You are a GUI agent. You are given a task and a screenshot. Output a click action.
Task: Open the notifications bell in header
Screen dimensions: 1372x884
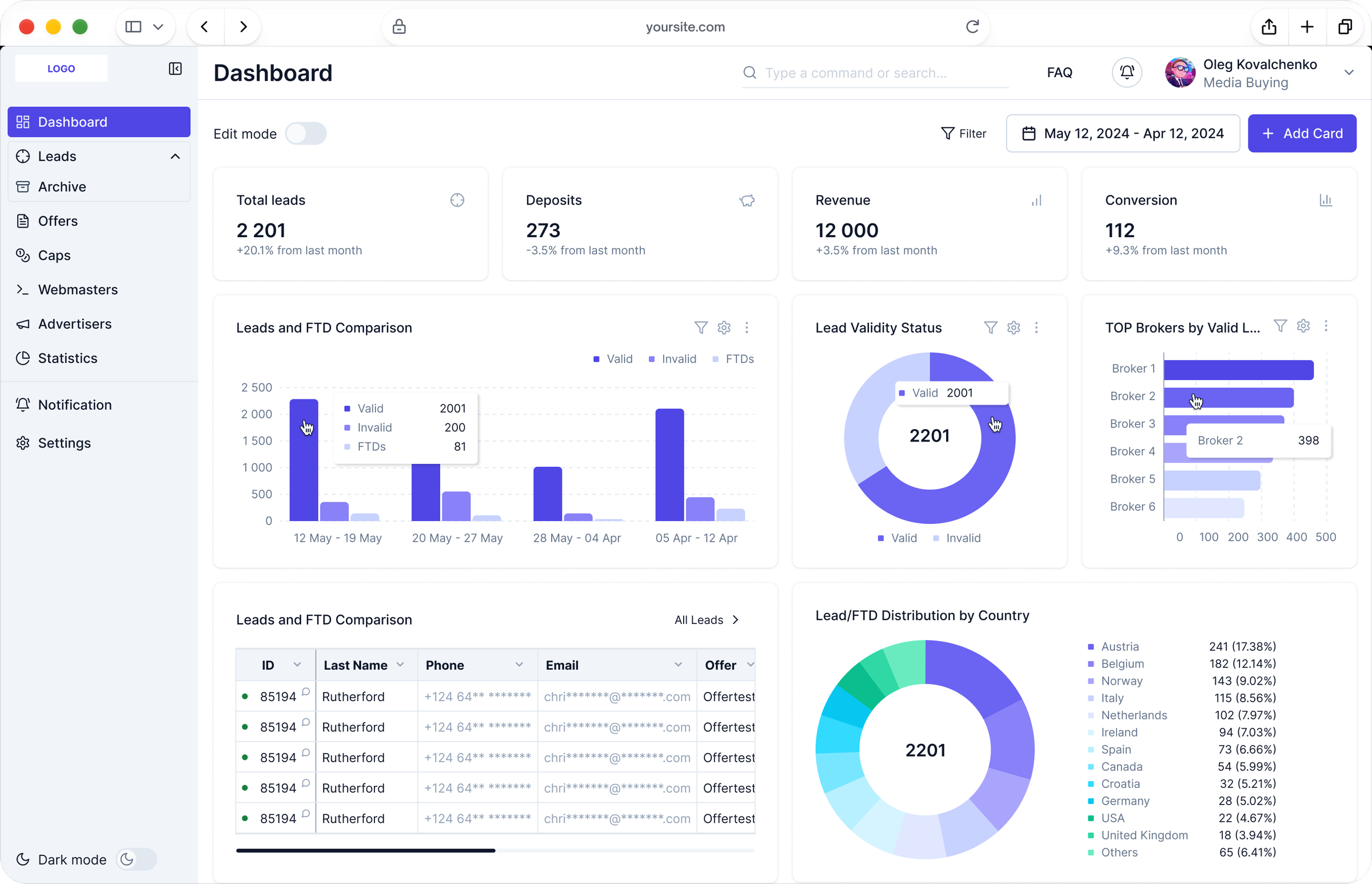(1127, 73)
